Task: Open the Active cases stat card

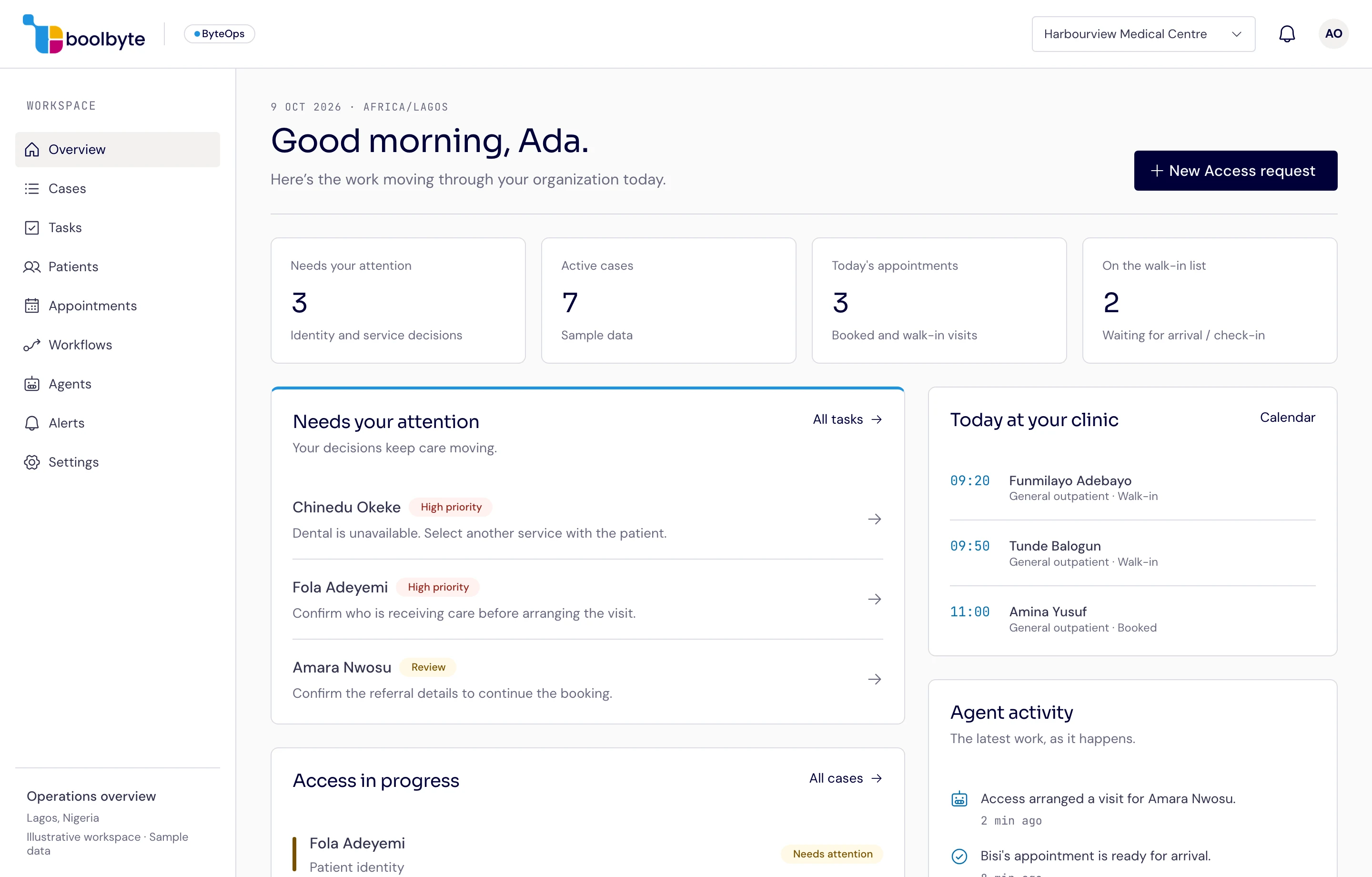Action: (x=668, y=300)
